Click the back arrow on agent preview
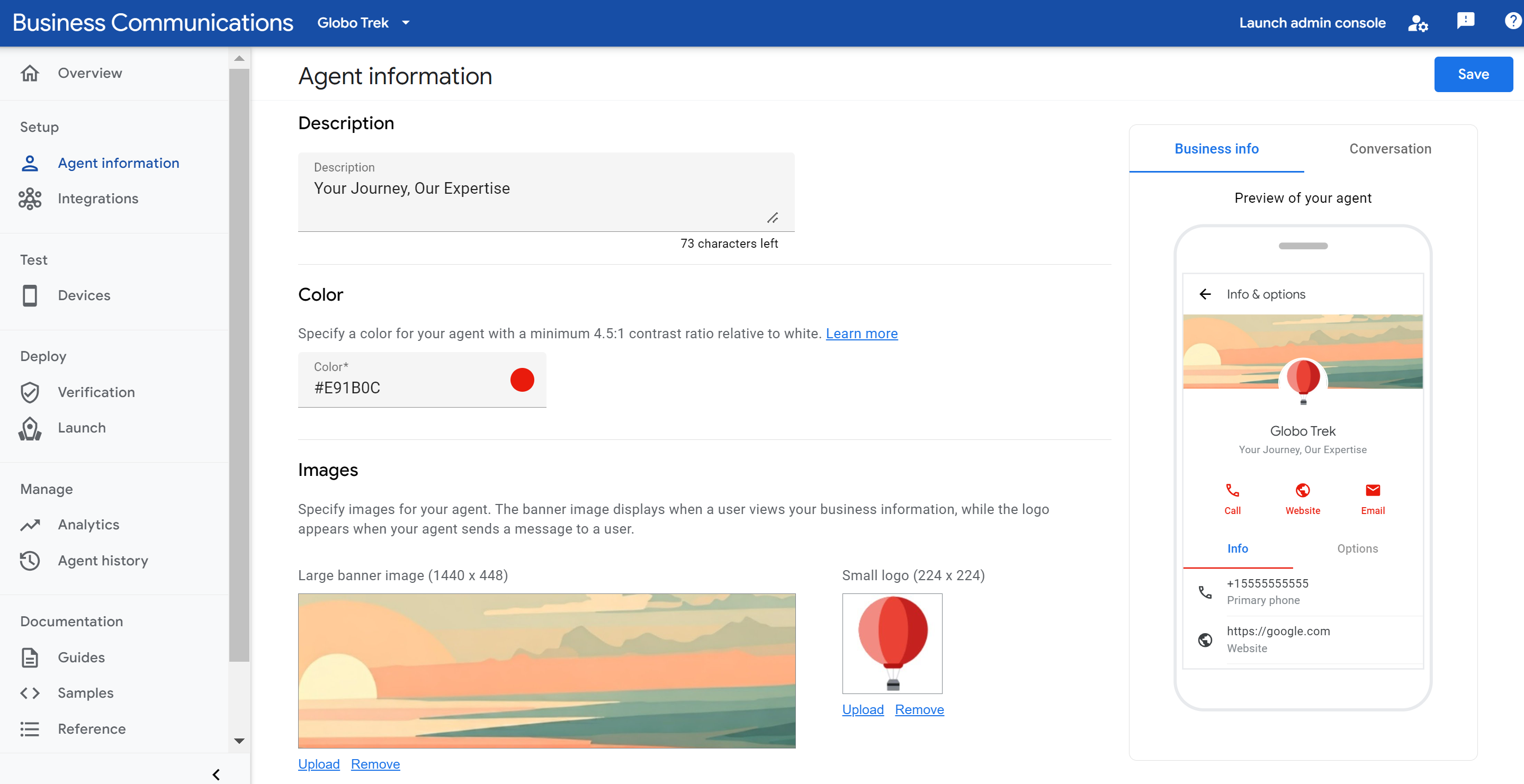The image size is (1524, 784). (1206, 293)
